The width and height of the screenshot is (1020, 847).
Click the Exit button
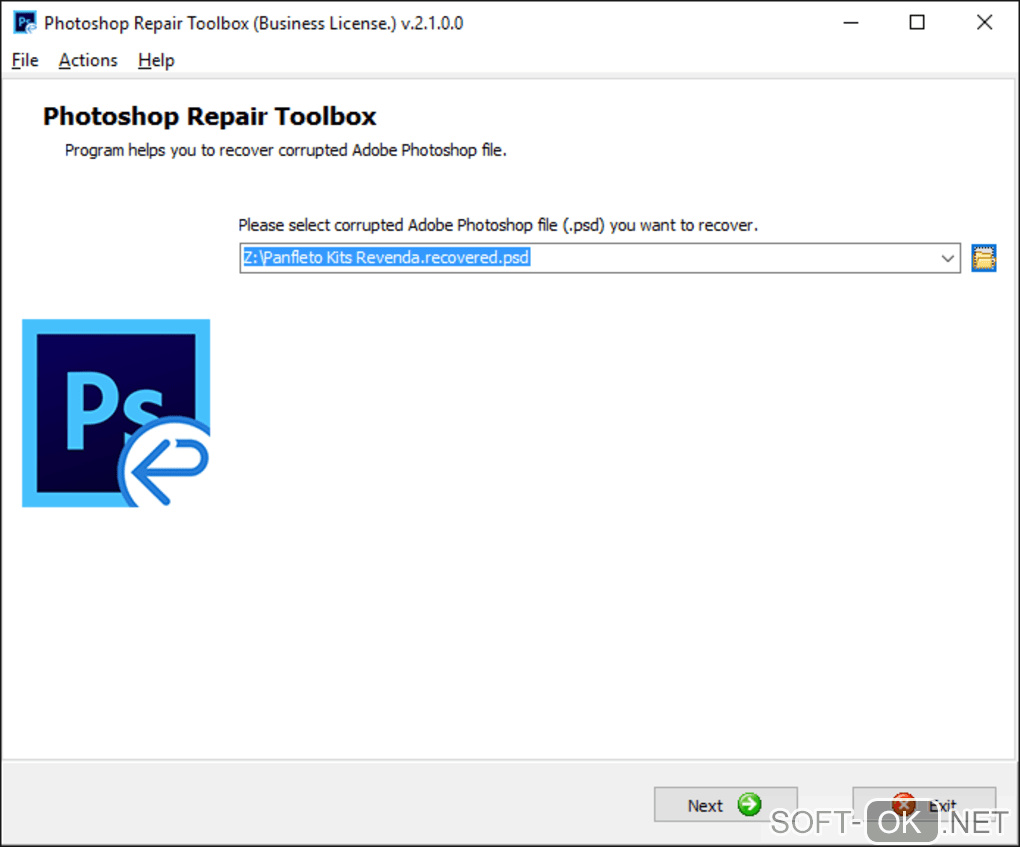click(924, 805)
